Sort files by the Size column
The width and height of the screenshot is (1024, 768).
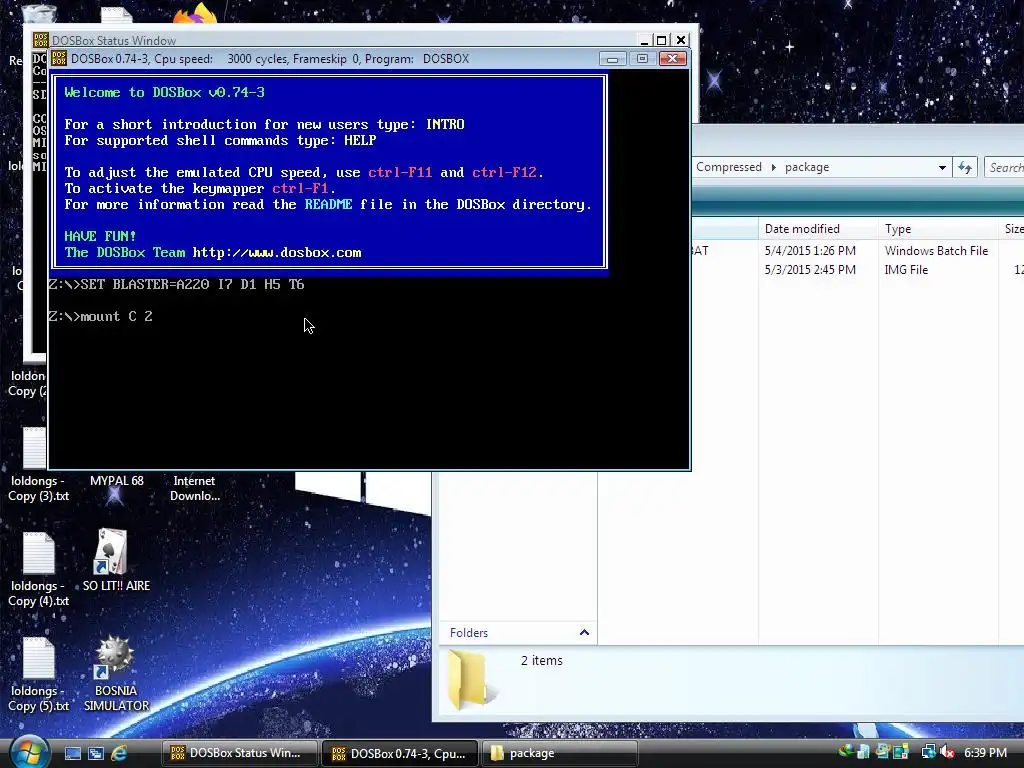click(x=1012, y=229)
